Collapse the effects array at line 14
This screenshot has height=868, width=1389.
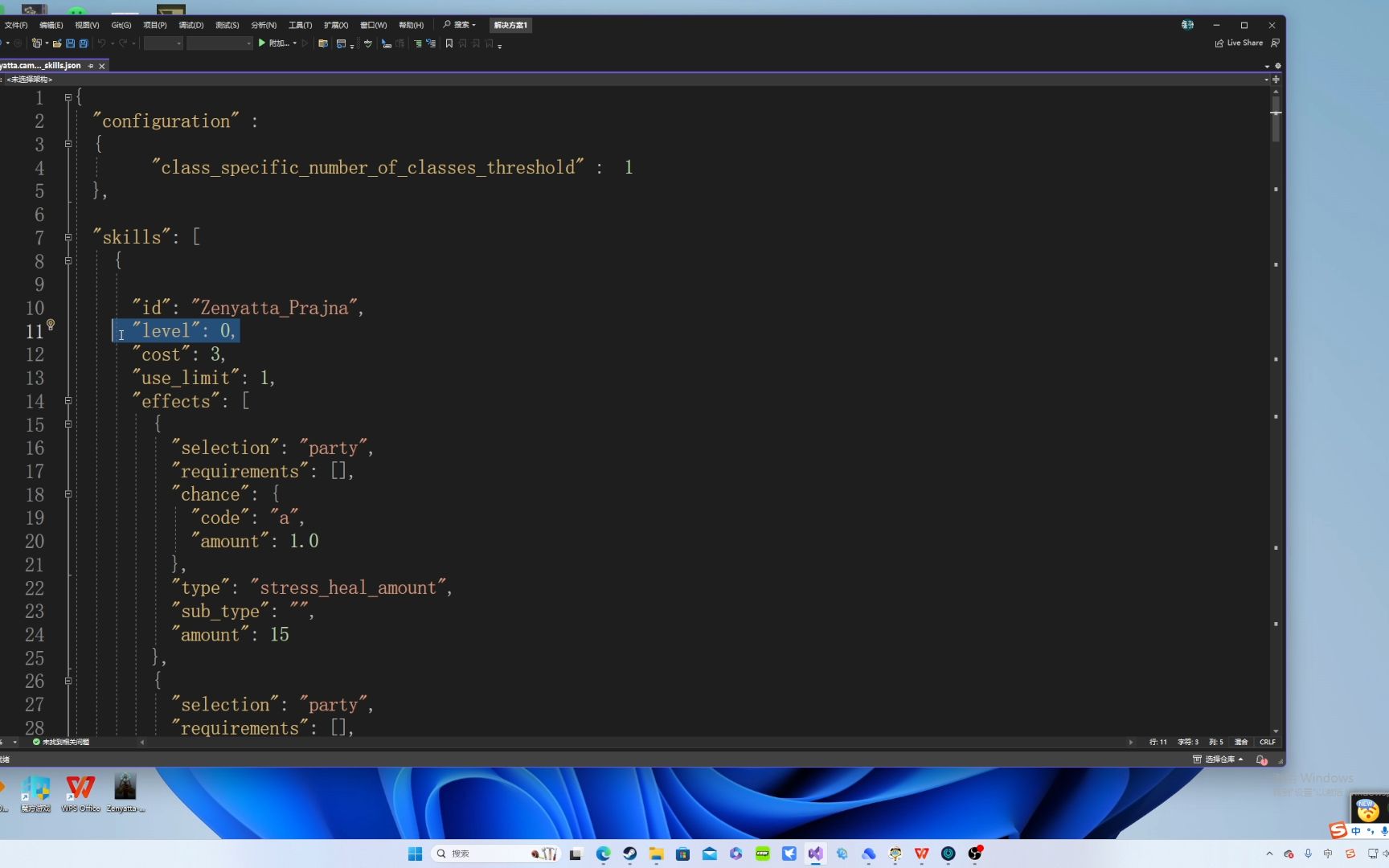click(68, 400)
